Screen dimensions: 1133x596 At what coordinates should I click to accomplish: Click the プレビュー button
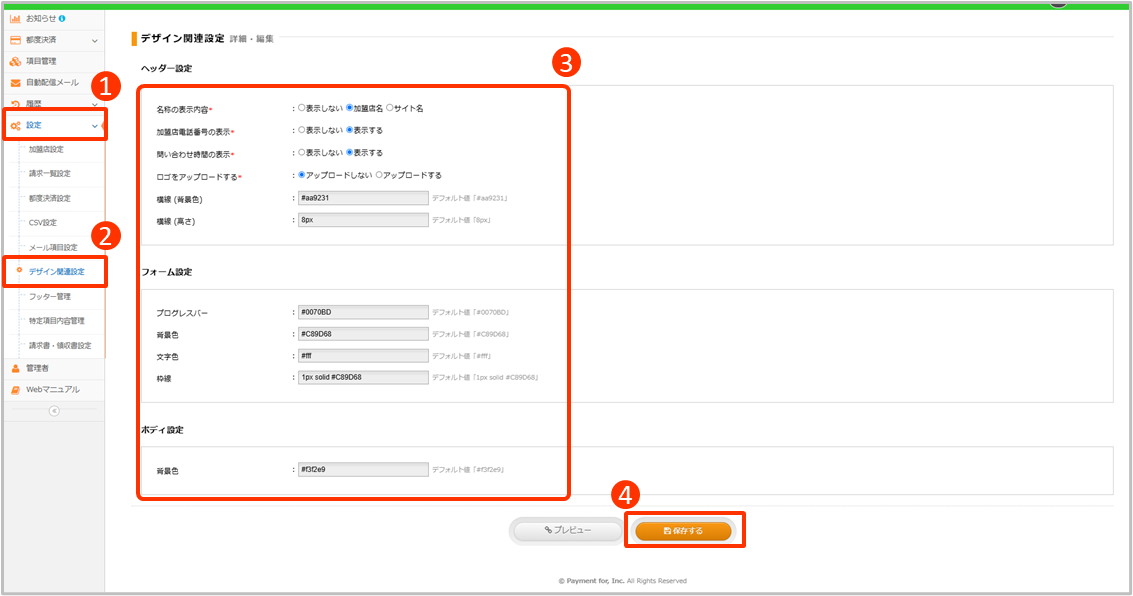click(568, 530)
